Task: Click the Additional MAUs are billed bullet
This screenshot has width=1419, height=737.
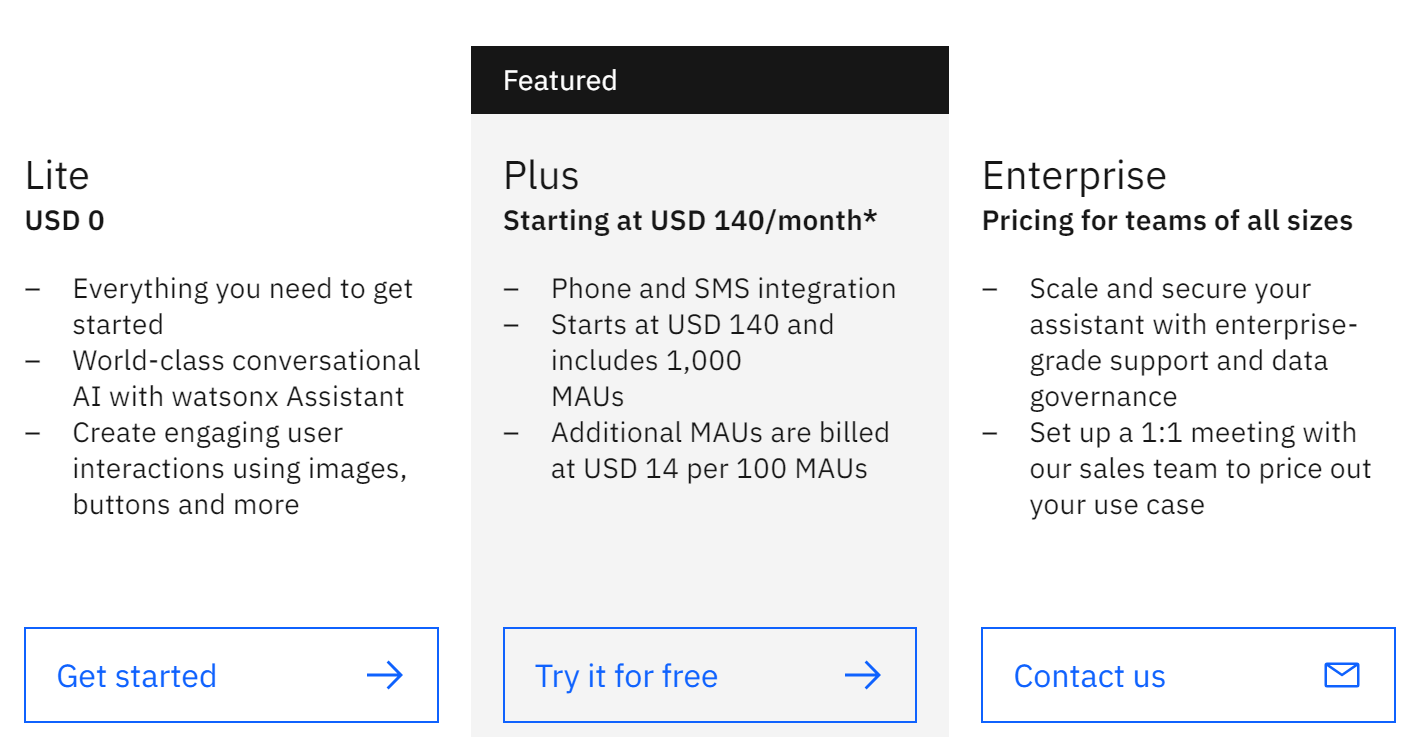Action: pos(720,451)
